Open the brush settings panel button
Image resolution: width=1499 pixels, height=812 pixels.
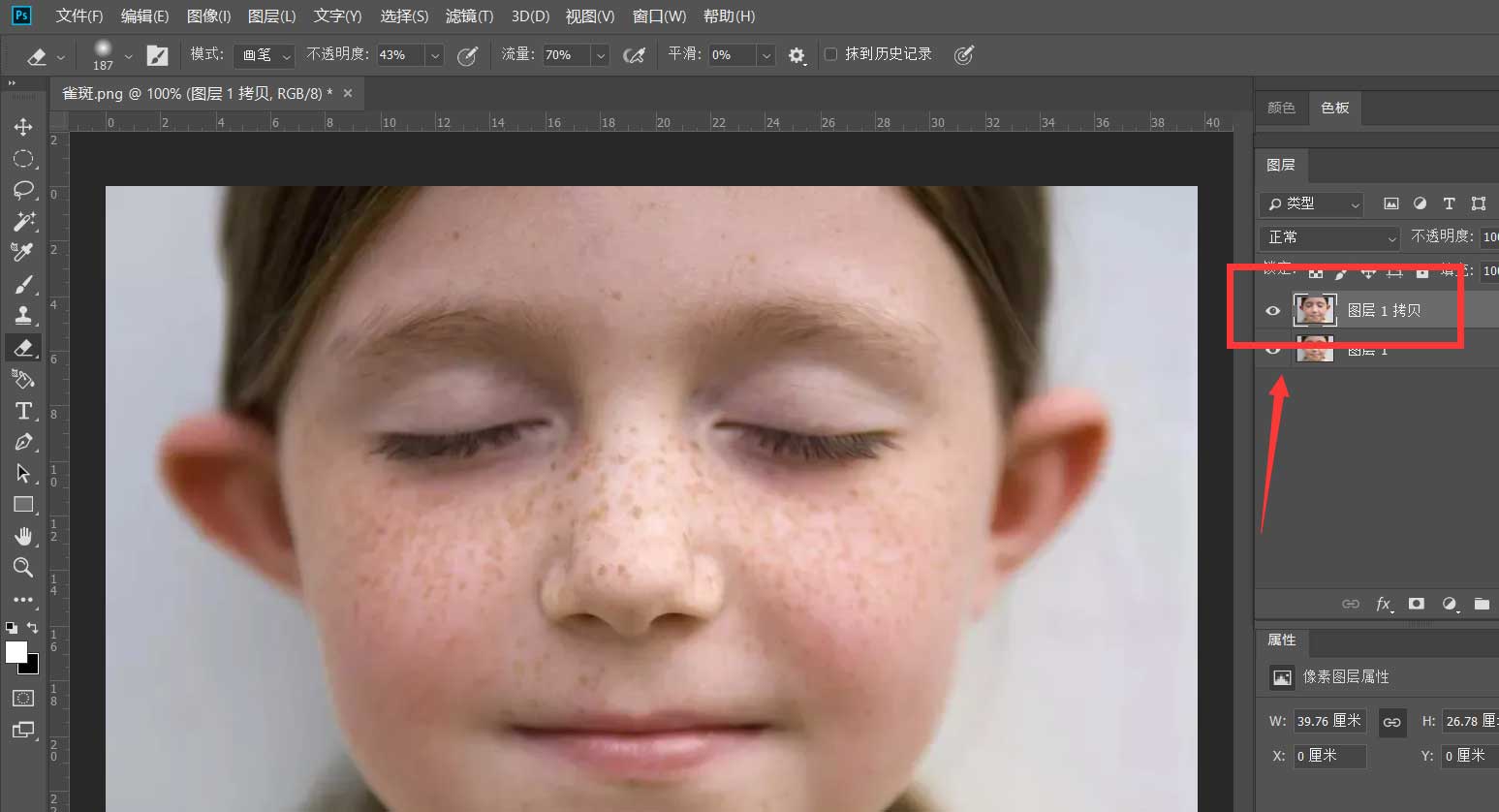pos(157,55)
